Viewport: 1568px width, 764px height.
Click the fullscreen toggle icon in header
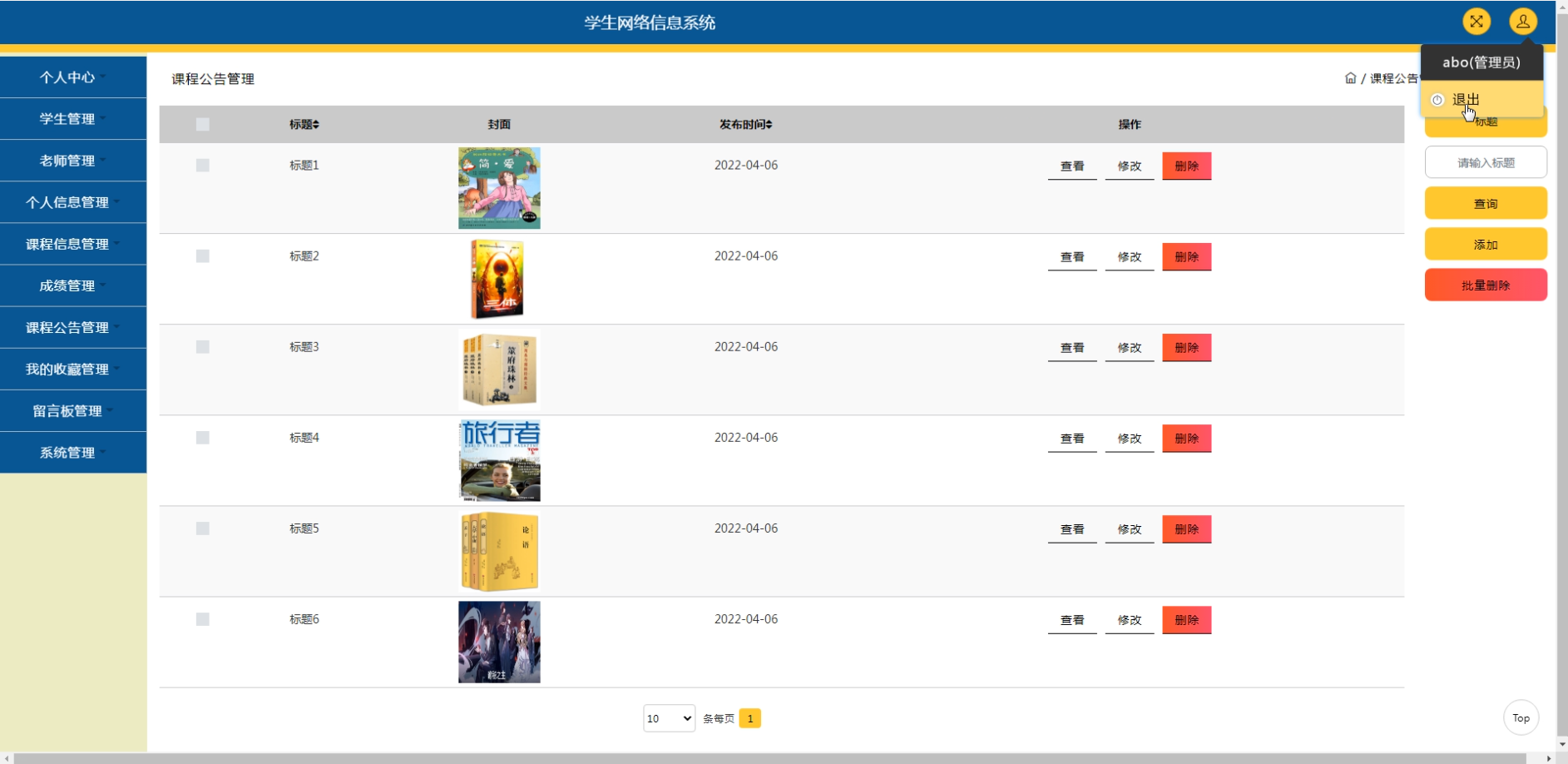[1476, 22]
